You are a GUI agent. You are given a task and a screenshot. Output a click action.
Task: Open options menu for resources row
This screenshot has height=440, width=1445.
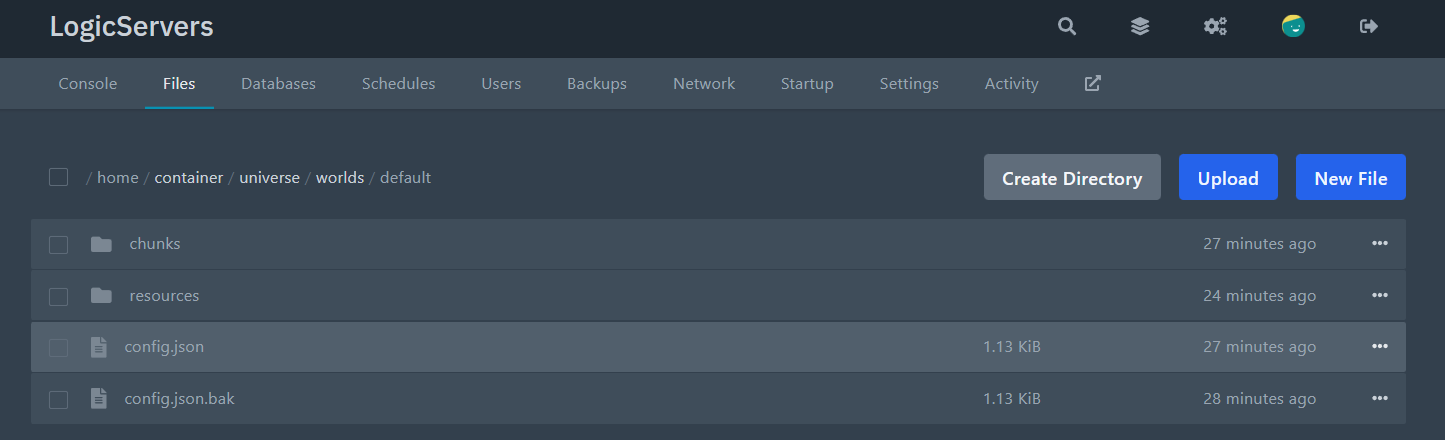pos(1380,296)
